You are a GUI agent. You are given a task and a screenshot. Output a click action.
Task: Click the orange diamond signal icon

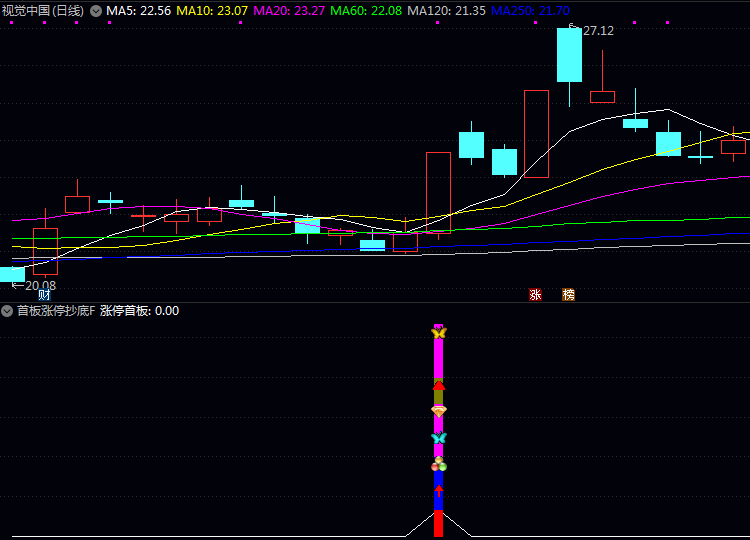click(438, 410)
